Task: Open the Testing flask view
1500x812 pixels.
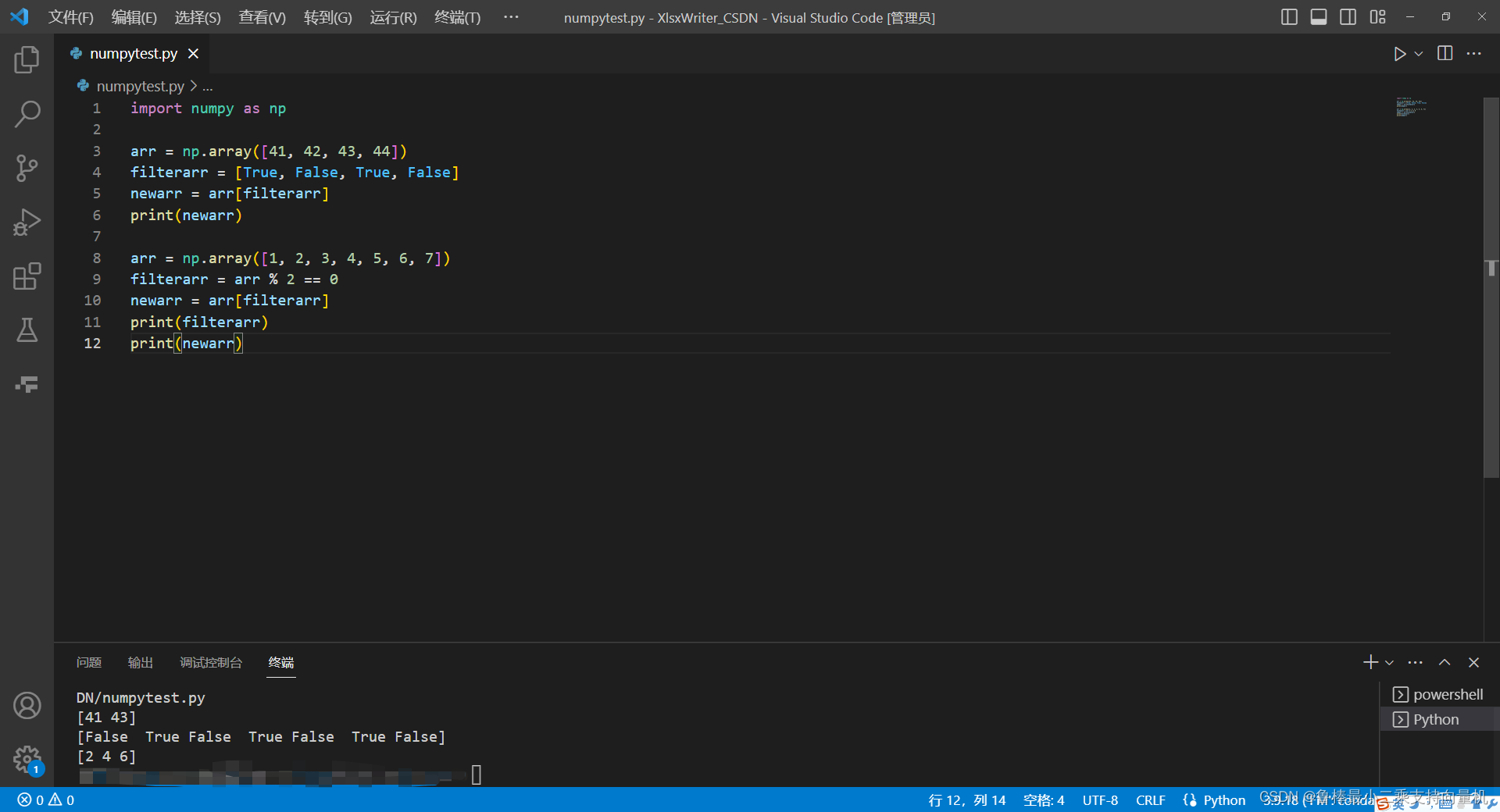Action: 27,330
